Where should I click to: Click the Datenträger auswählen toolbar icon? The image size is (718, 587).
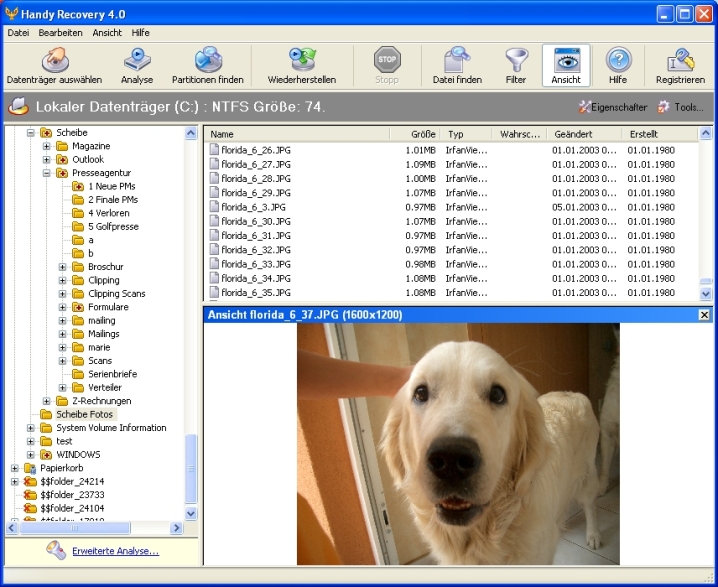[x=54, y=60]
